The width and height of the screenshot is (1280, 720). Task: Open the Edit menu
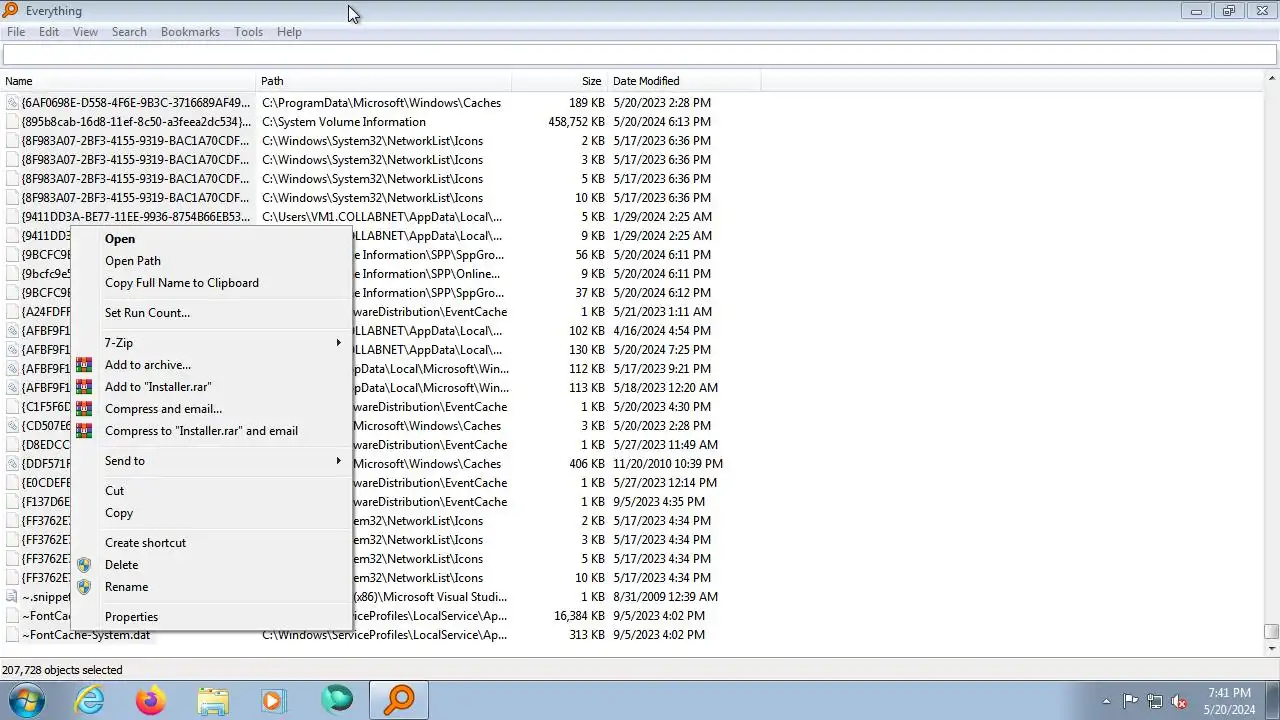[x=49, y=32]
